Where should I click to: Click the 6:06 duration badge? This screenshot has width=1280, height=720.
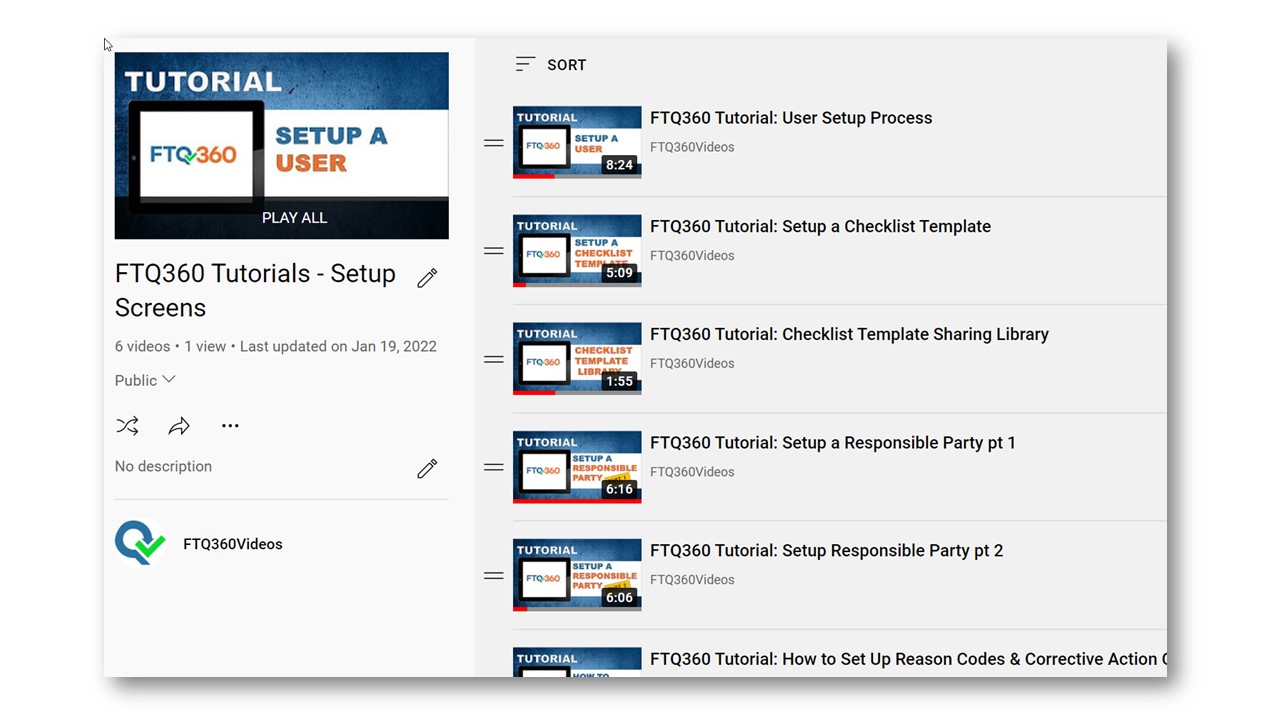pyautogui.click(x=619, y=597)
